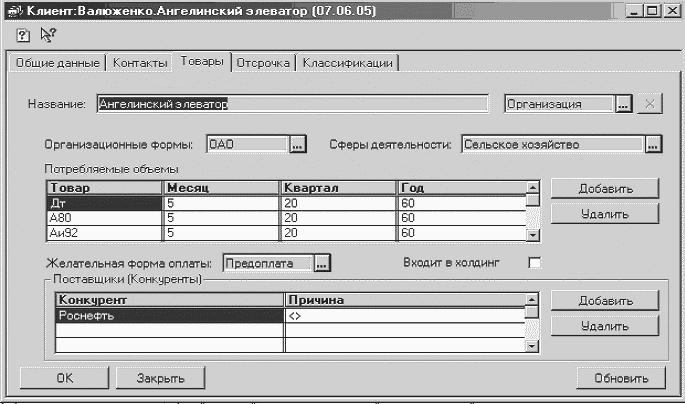Open the Организация selection ellipsis button
Image resolution: width=685 pixels, height=404 pixels.
point(623,103)
